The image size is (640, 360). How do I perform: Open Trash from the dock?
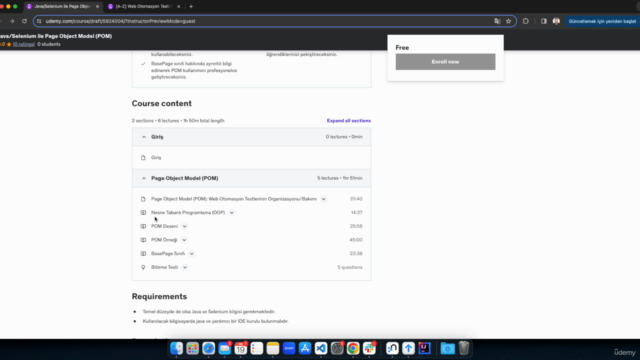coord(464,348)
